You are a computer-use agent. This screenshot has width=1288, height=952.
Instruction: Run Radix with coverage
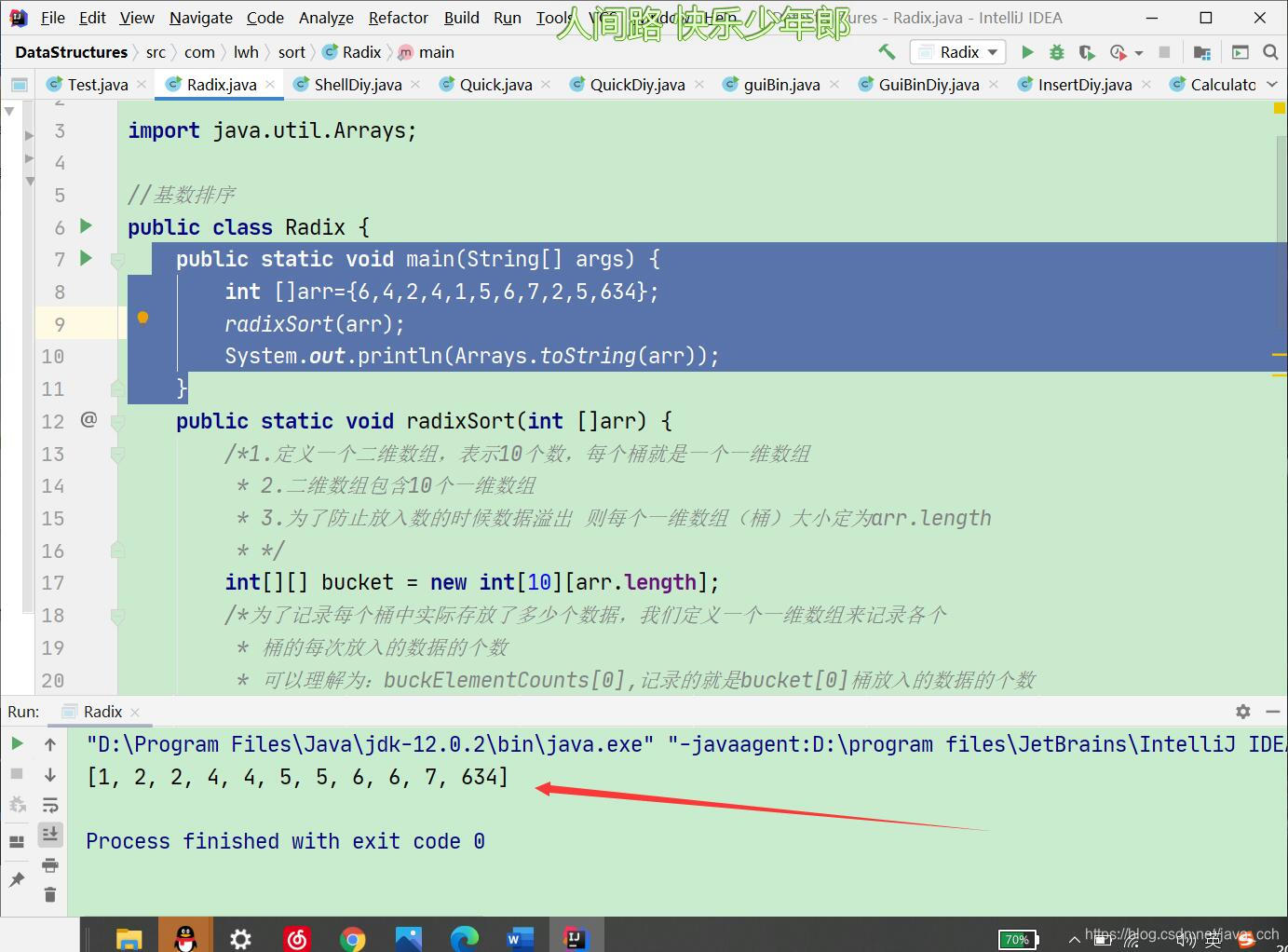[1086, 52]
